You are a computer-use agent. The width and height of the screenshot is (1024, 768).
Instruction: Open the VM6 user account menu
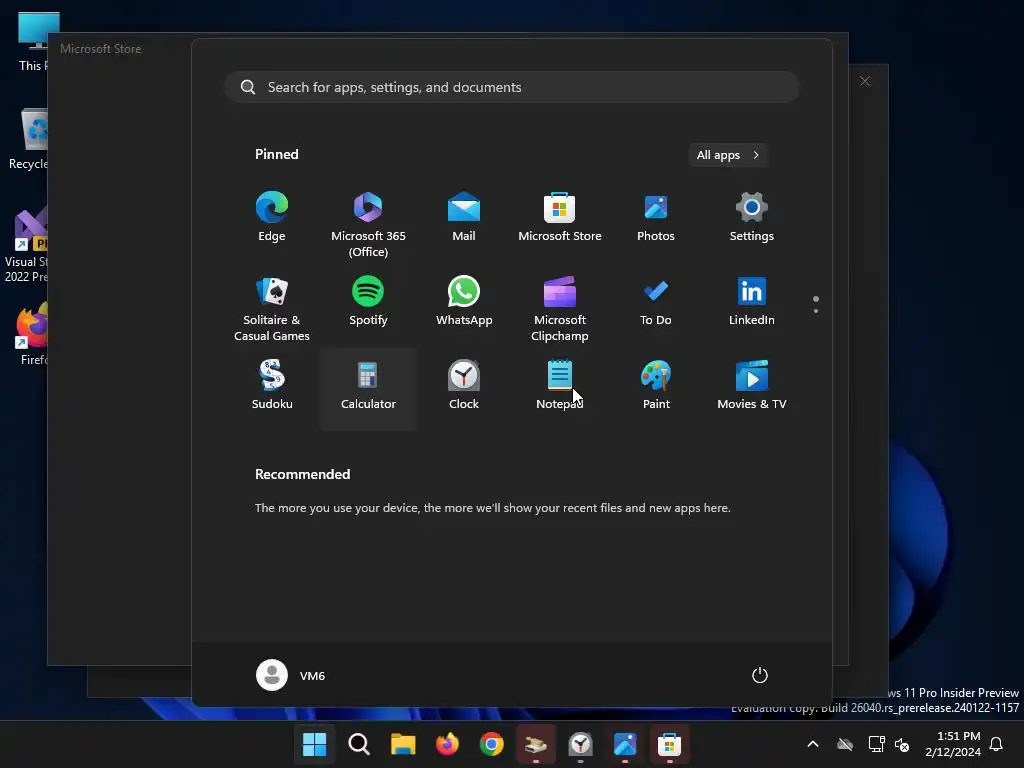(291, 675)
